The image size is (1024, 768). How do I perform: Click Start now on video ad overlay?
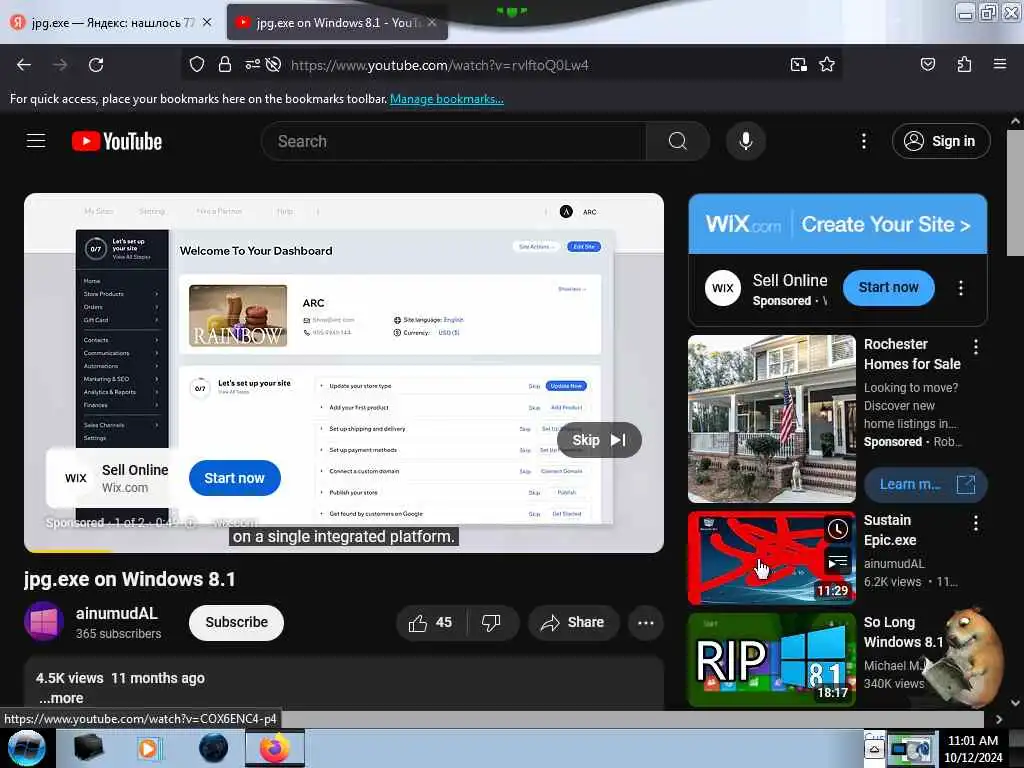click(x=234, y=478)
